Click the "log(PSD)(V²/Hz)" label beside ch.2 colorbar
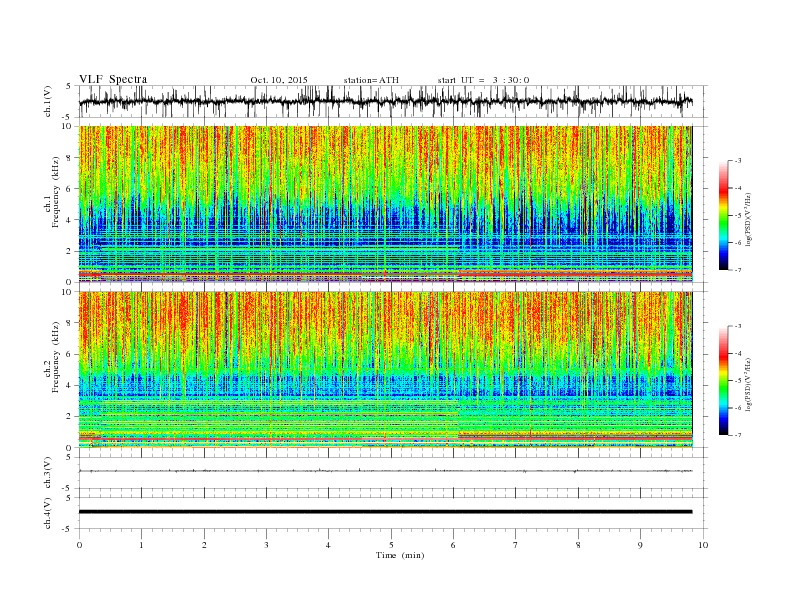Screen dimensions: 792x612 749,384
